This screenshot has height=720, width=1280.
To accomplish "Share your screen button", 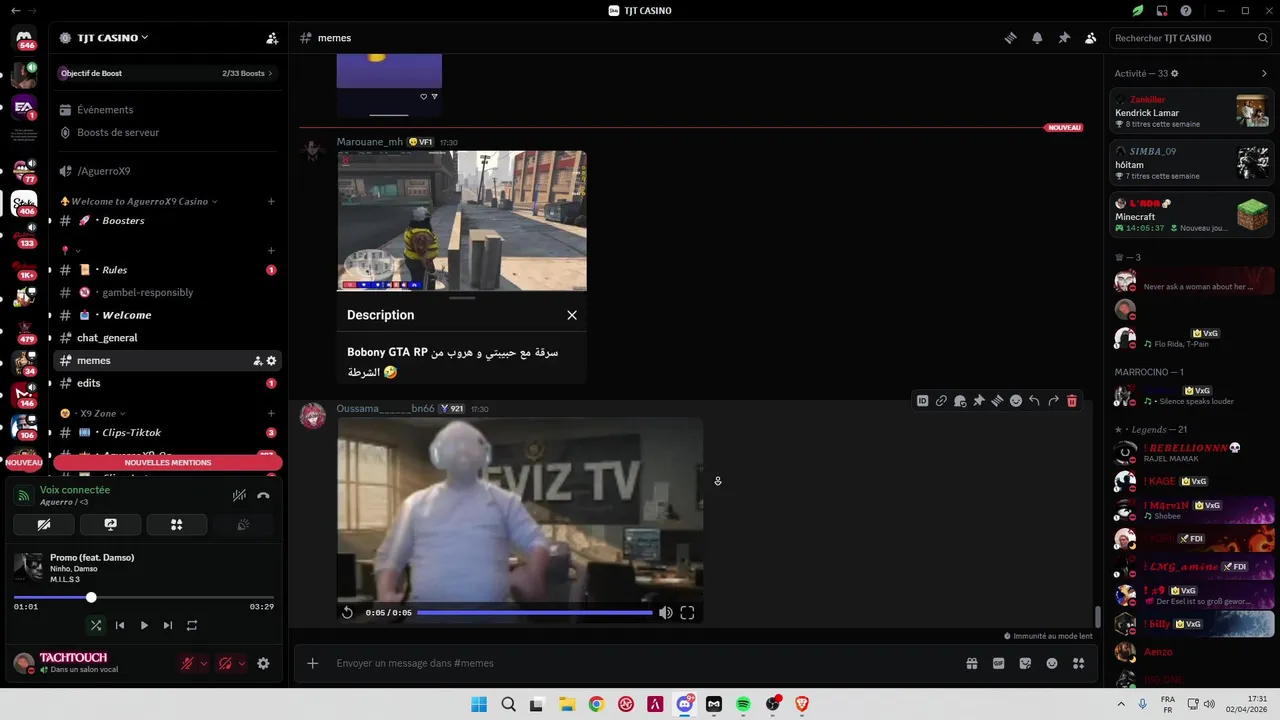I will (110, 524).
